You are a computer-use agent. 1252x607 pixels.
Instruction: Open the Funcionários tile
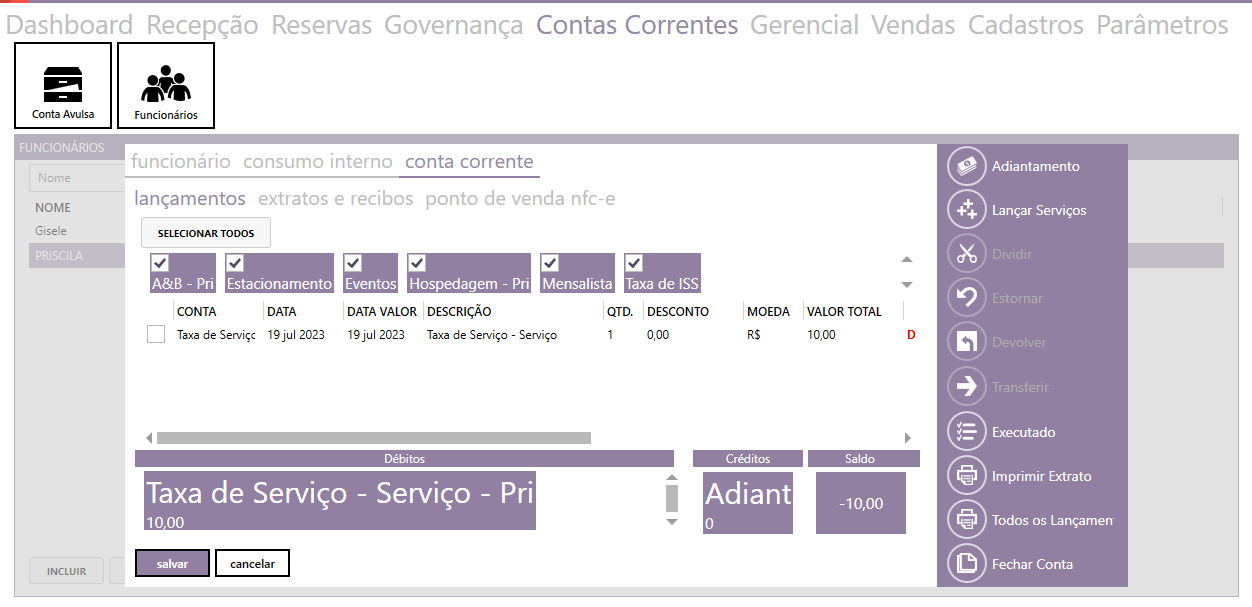click(x=166, y=86)
